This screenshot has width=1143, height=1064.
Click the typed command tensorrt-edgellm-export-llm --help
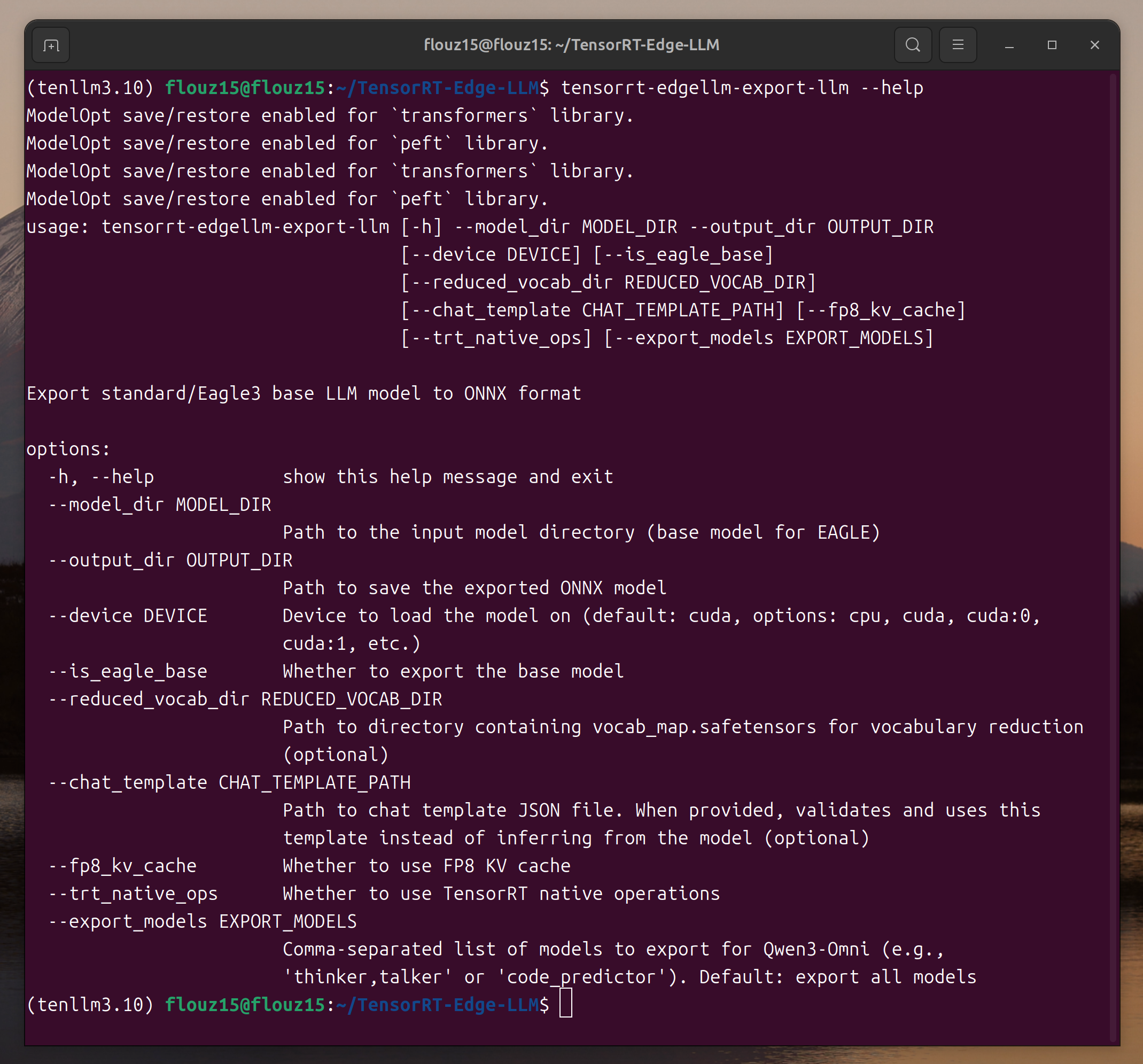[742, 88]
